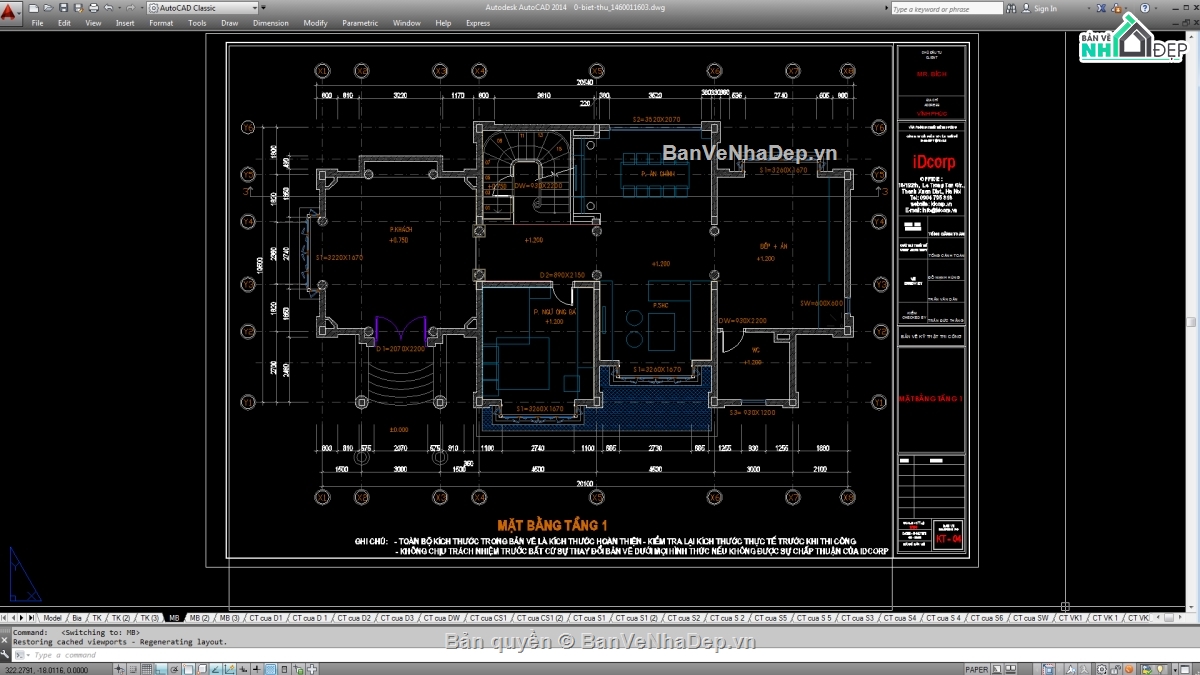1200x675 pixels.
Task: Click the Plot printer icon
Action: (94, 8)
